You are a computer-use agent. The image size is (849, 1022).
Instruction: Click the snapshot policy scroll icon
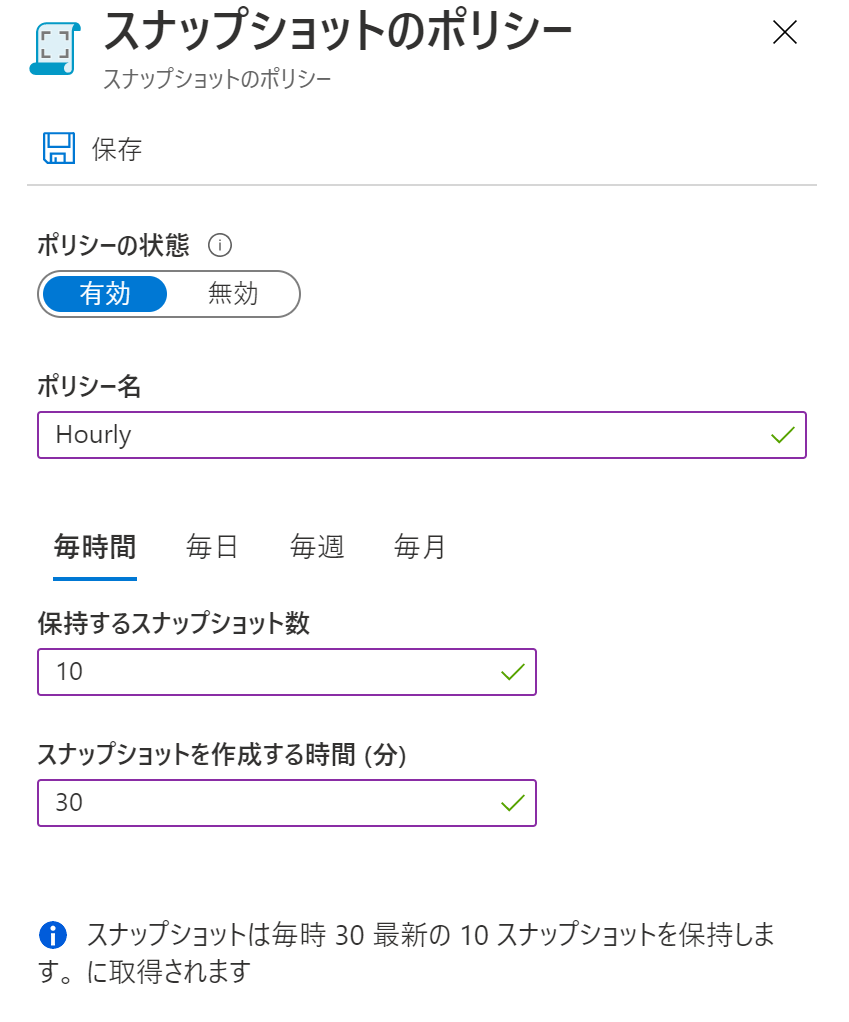point(55,49)
